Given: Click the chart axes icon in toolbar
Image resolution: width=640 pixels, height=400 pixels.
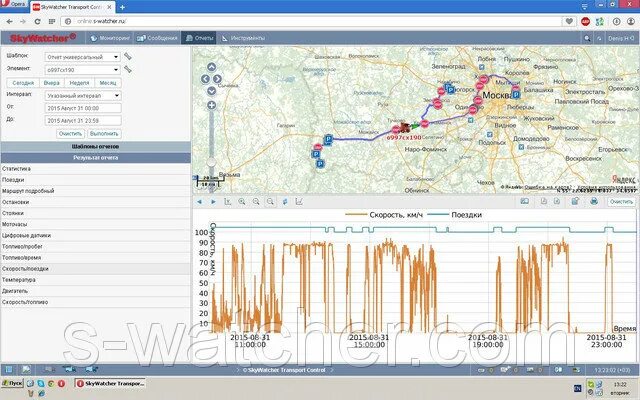Looking at the screenshot, I should pos(228,202).
